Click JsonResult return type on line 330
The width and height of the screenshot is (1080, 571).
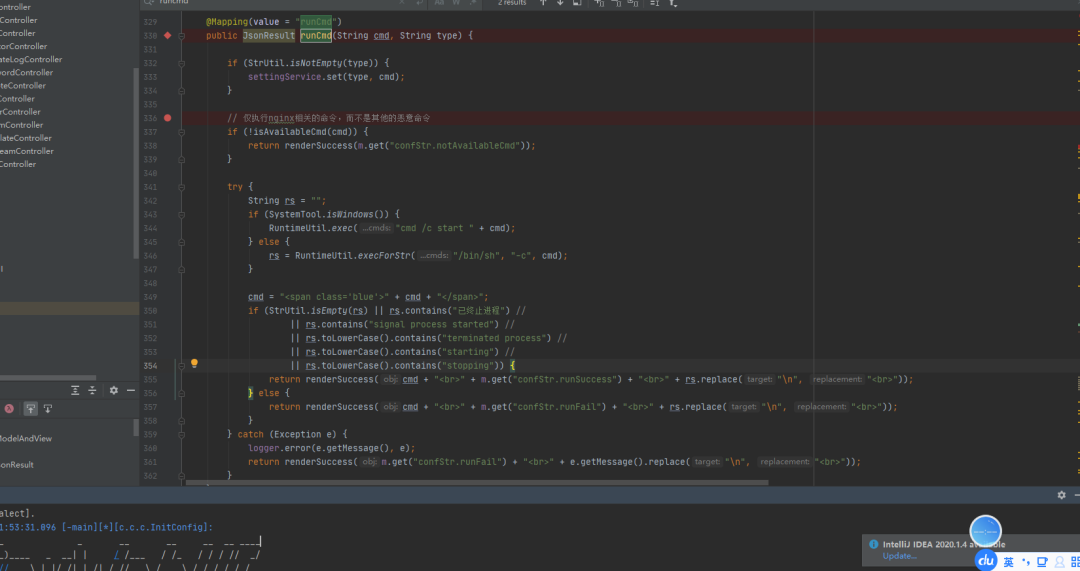click(269, 36)
